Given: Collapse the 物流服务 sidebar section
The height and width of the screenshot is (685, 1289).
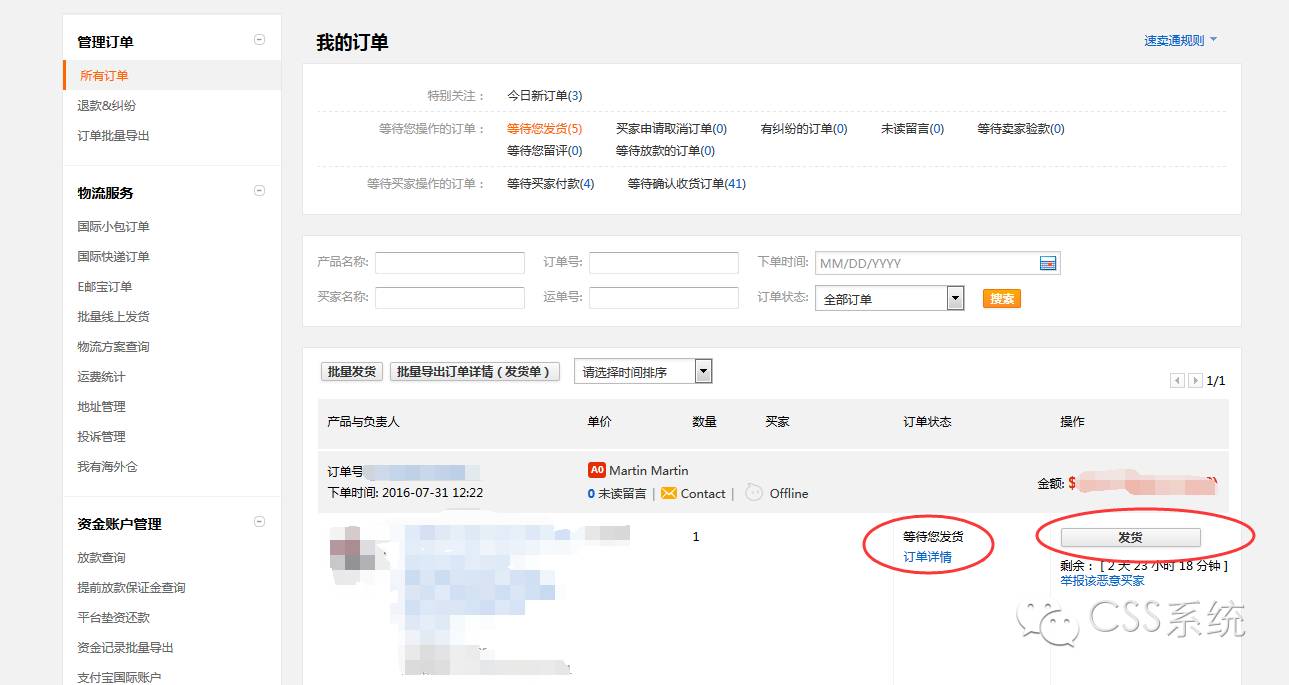Looking at the screenshot, I should pos(260,191).
